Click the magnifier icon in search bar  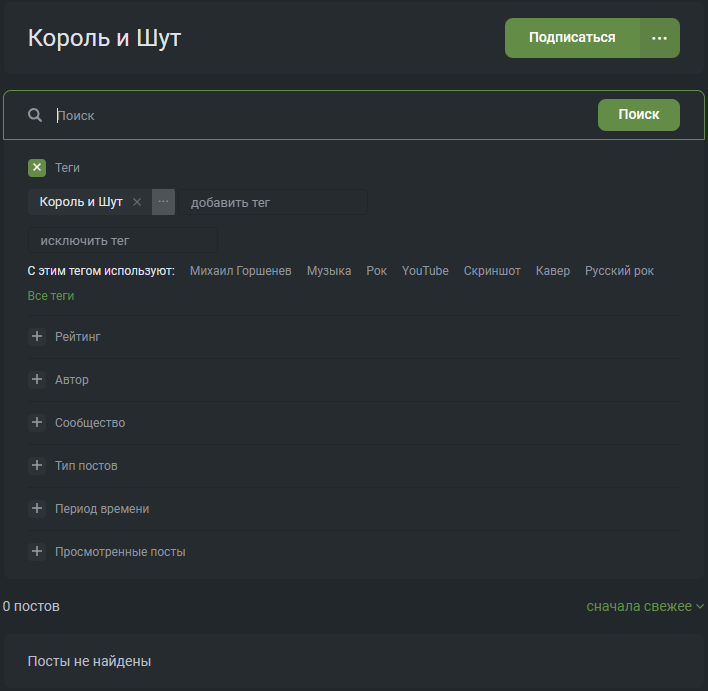(x=35, y=115)
